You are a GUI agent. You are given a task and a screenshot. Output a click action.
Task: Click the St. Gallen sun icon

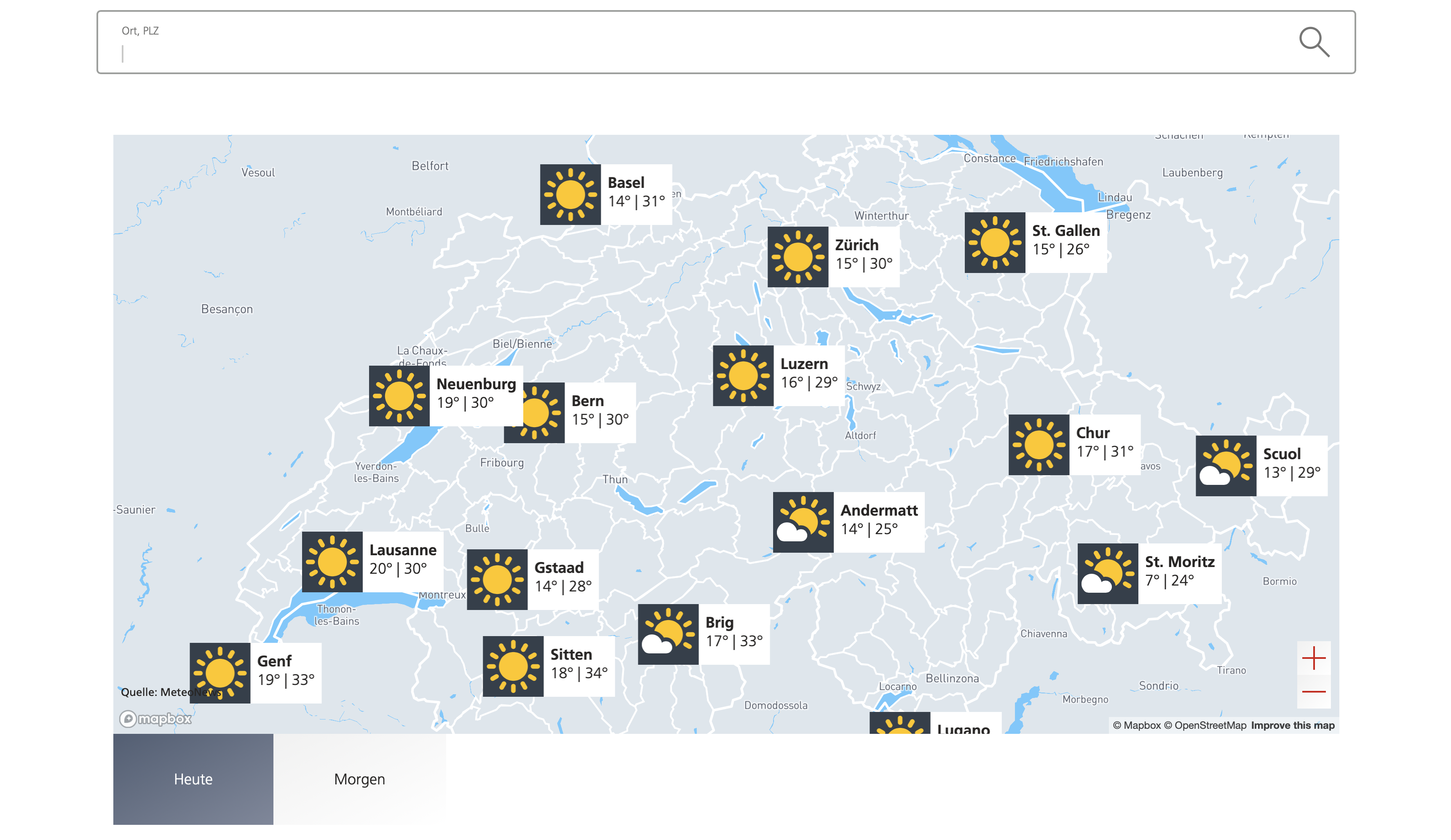point(994,242)
